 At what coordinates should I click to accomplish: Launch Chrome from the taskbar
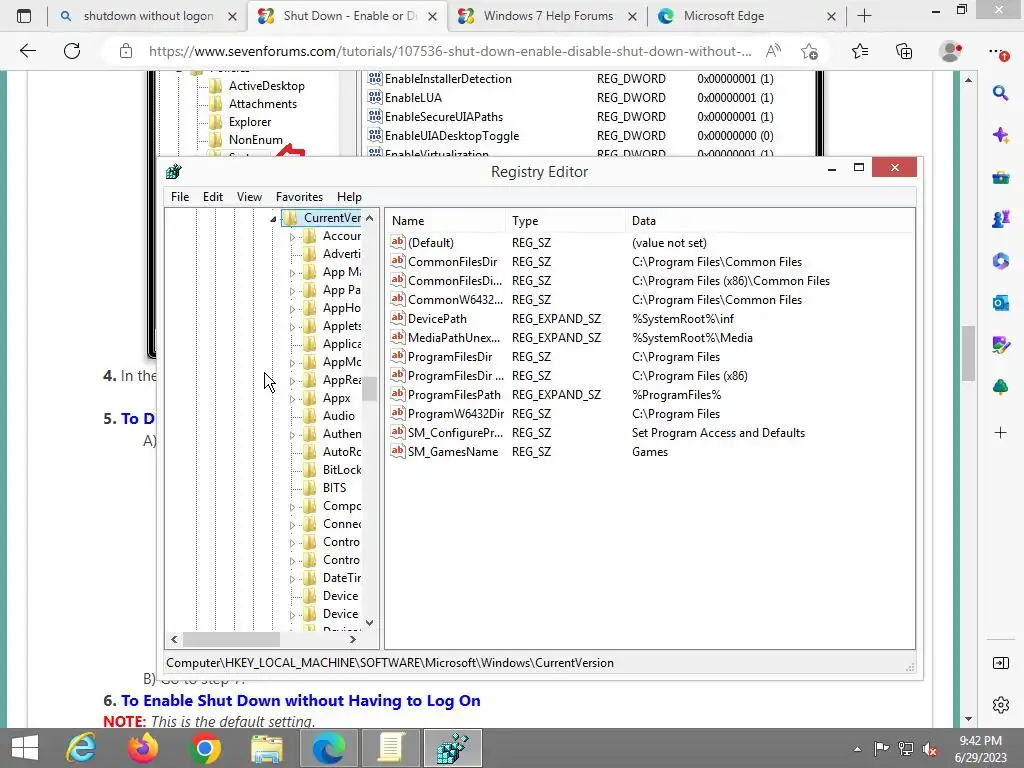coord(204,748)
